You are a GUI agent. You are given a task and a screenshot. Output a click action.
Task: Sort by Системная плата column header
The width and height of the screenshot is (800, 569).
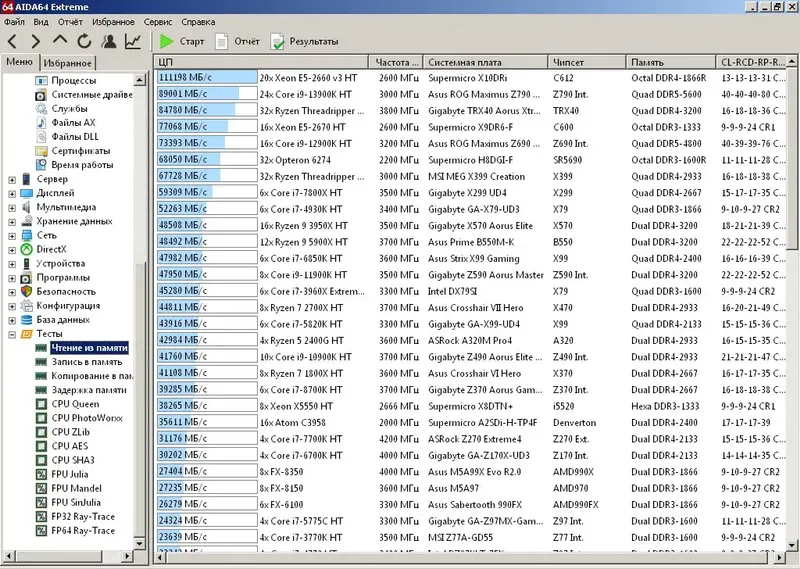(485, 62)
